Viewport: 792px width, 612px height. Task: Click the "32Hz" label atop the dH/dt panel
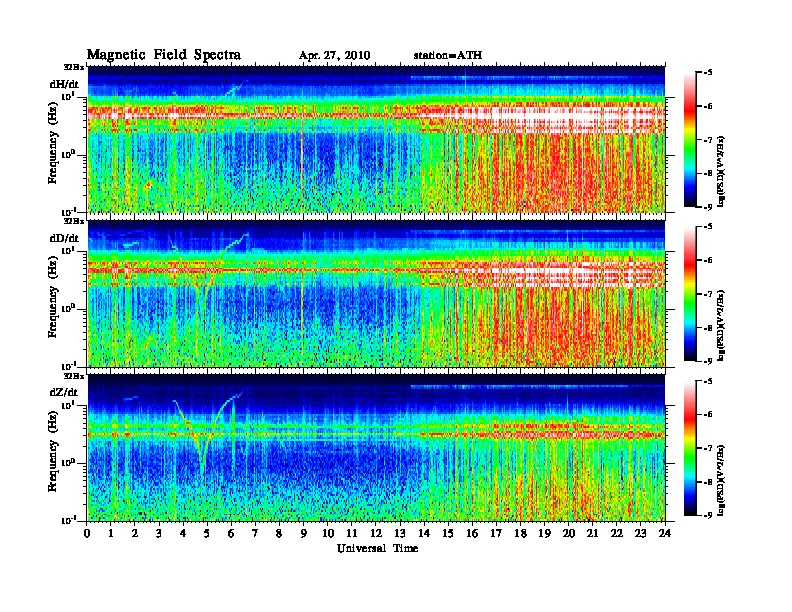(74, 67)
